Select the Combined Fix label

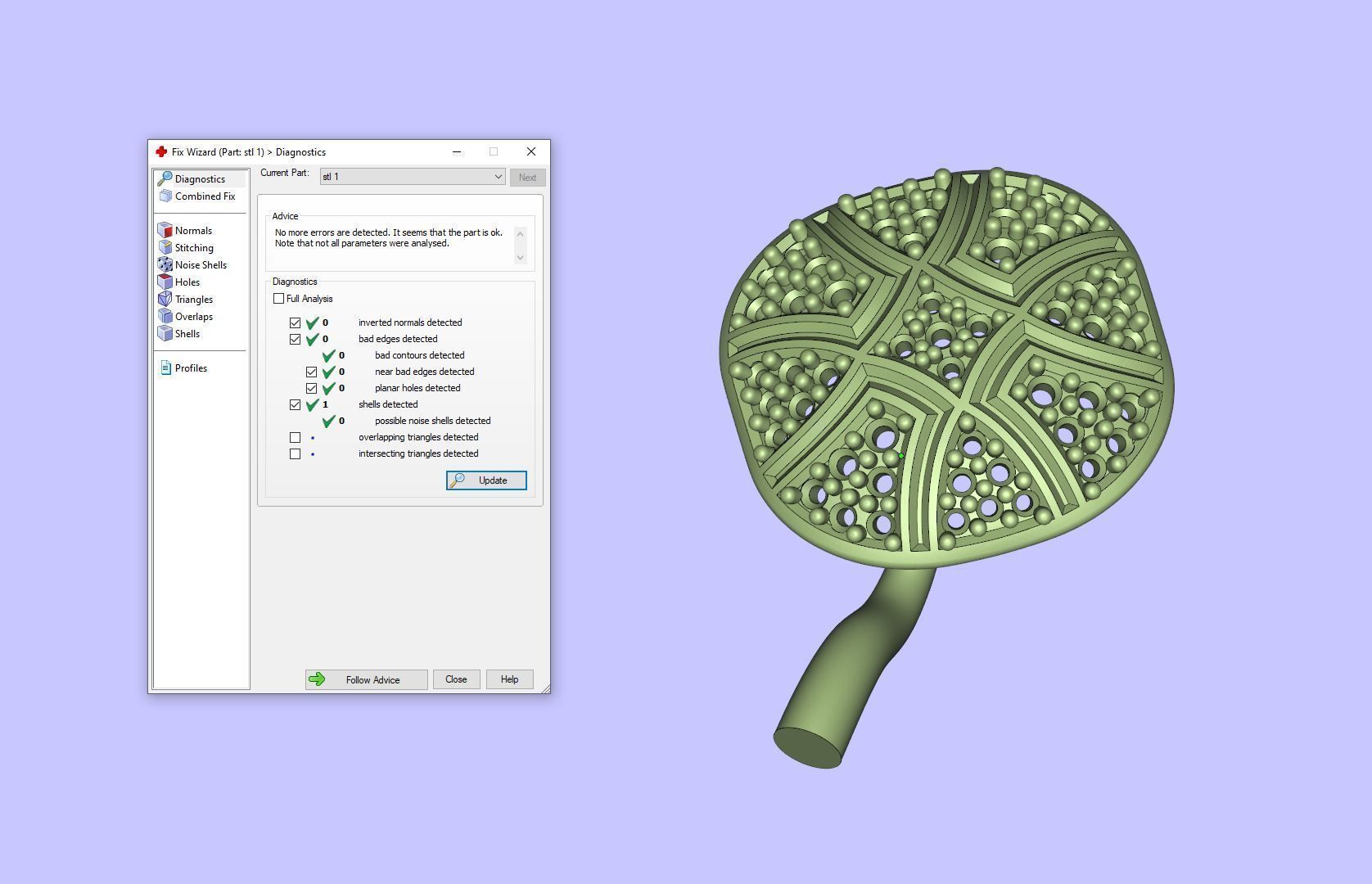click(x=205, y=196)
